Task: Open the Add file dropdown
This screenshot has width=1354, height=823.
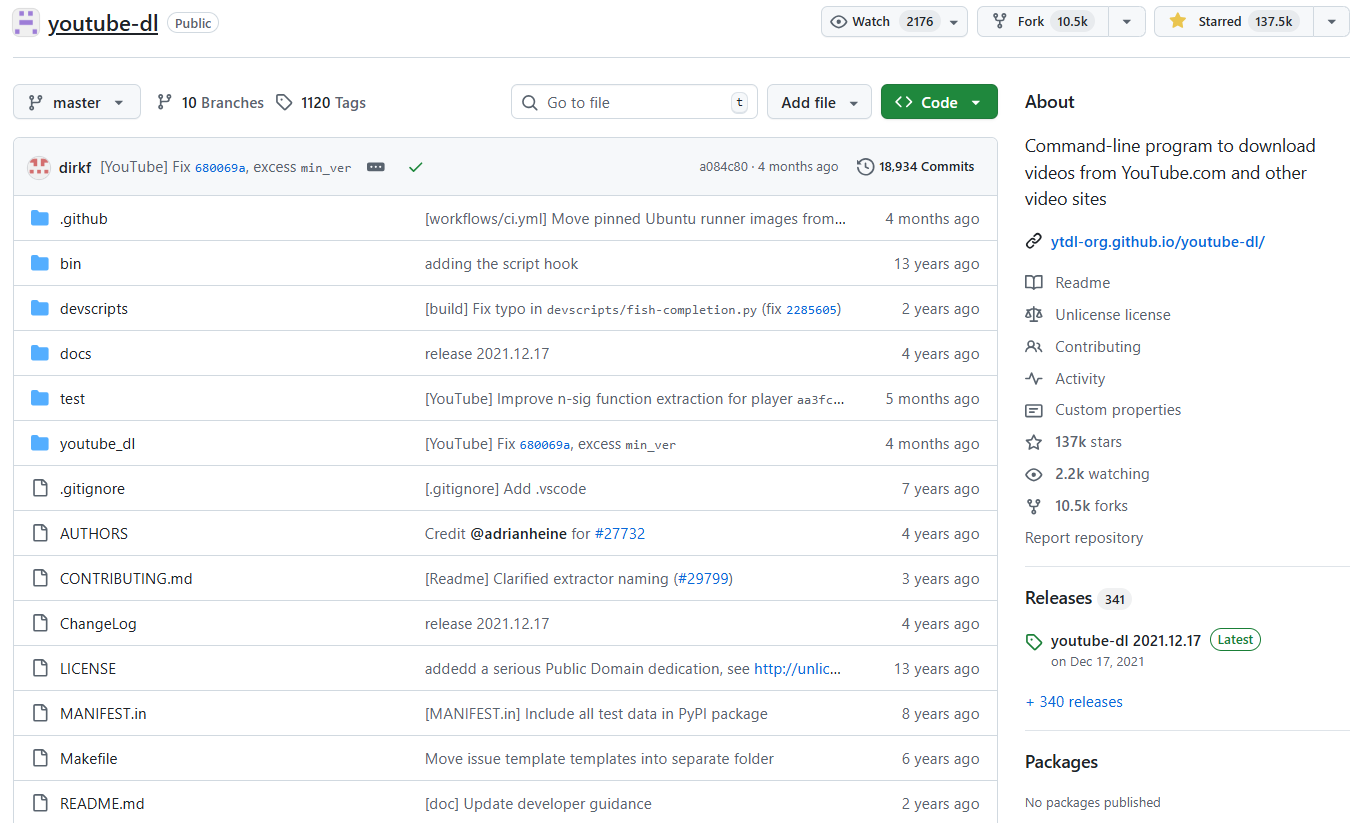Action: [x=819, y=102]
